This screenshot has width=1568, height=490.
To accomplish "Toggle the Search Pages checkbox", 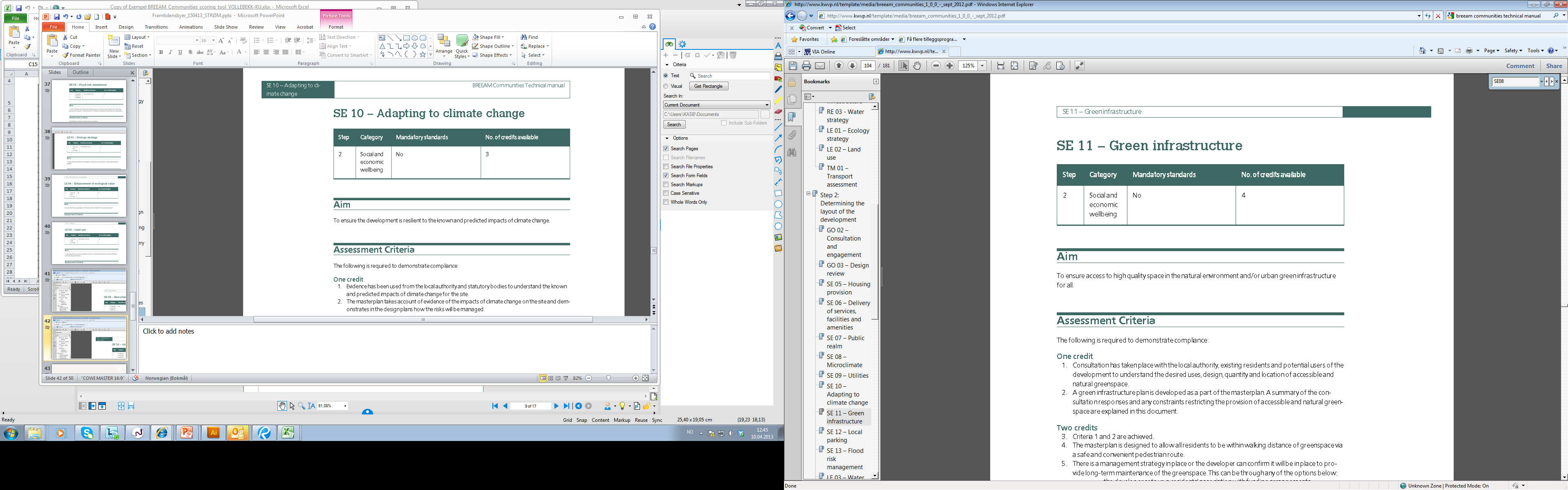I will (x=666, y=149).
